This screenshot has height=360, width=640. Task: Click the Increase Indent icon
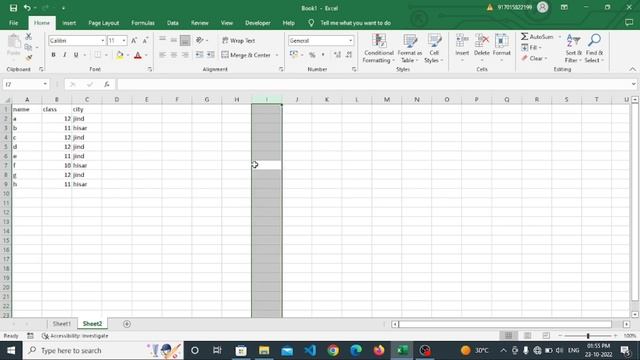coord(211,55)
